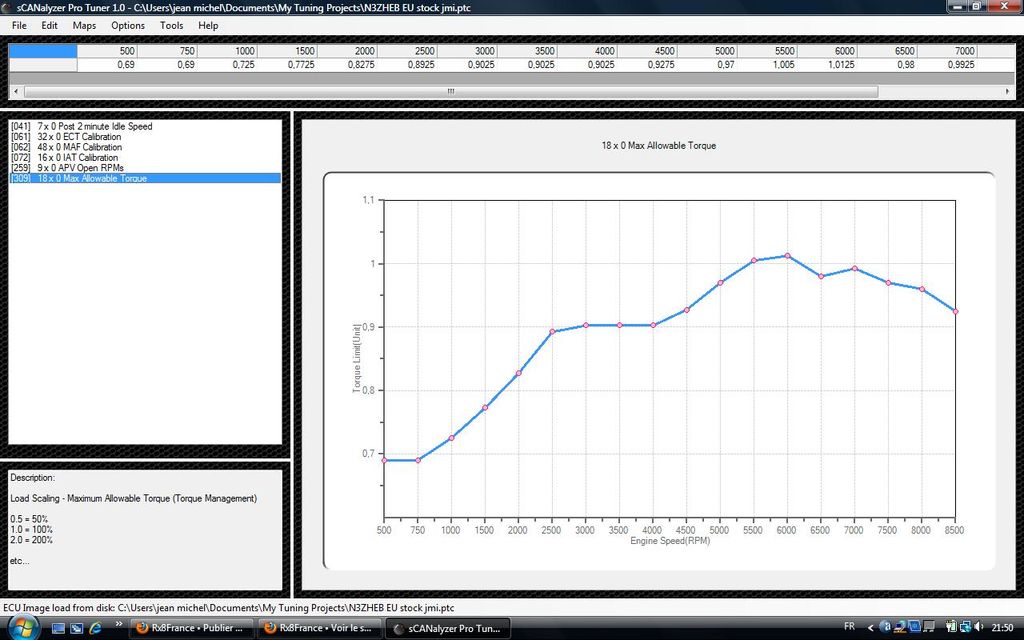Select the 32 x 0 ECT Calibration entry
The height and width of the screenshot is (640, 1024).
point(79,137)
